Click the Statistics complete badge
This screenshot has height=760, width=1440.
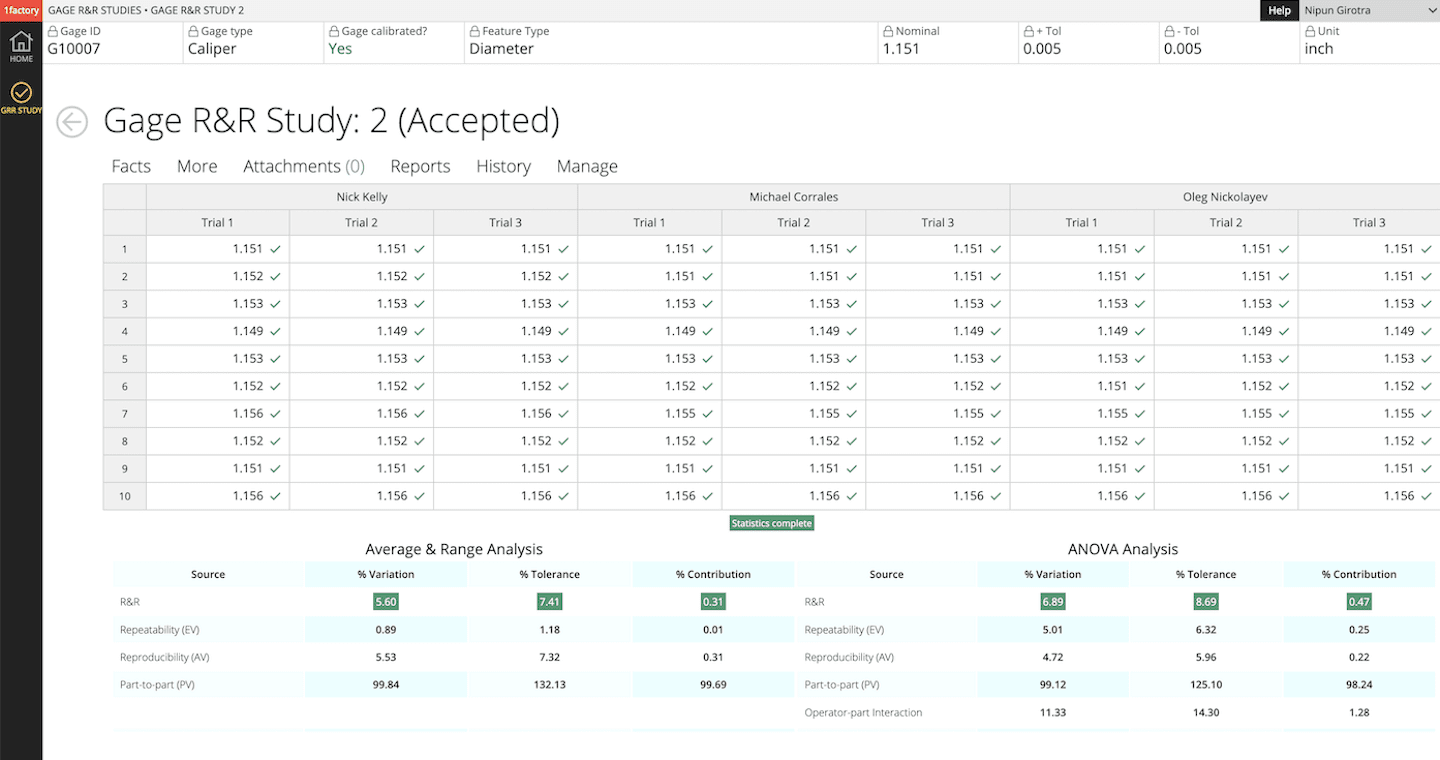[771, 522]
